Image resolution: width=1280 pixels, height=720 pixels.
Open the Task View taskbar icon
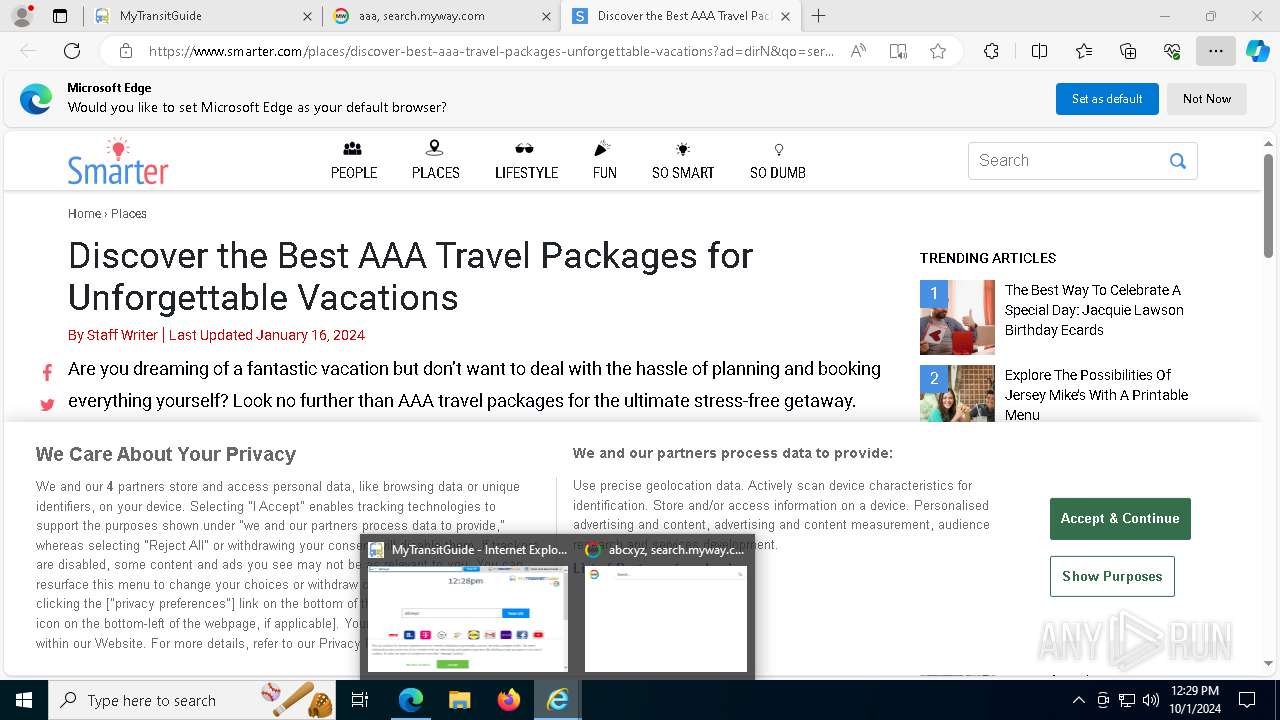(361, 700)
